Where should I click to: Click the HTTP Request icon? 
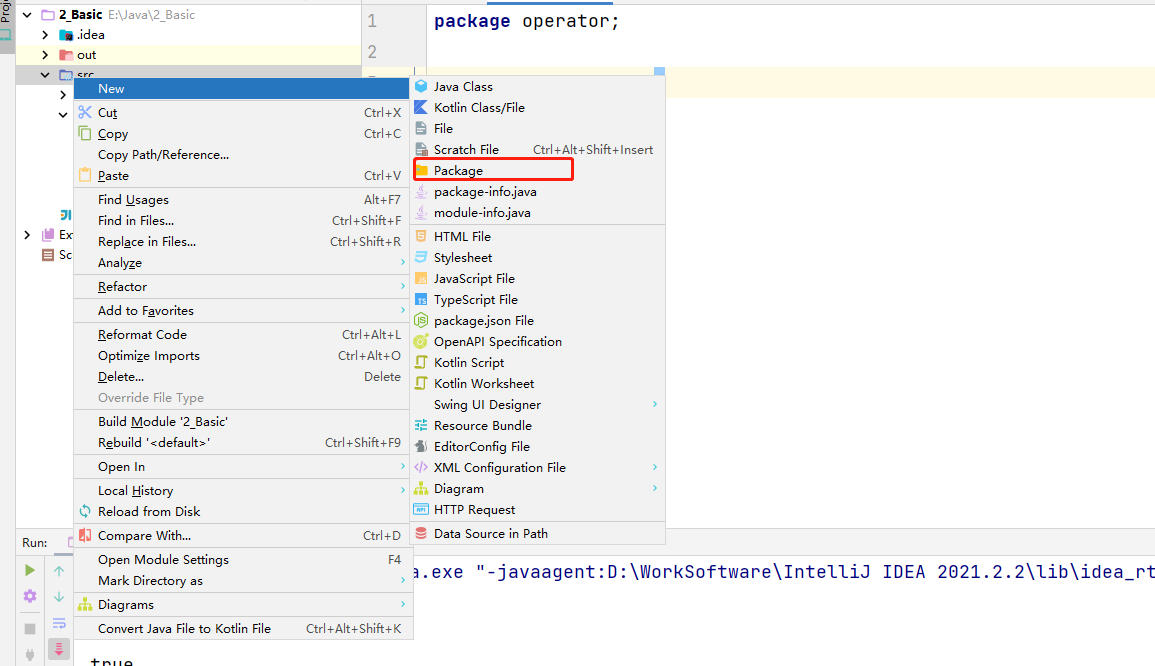click(421, 509)
